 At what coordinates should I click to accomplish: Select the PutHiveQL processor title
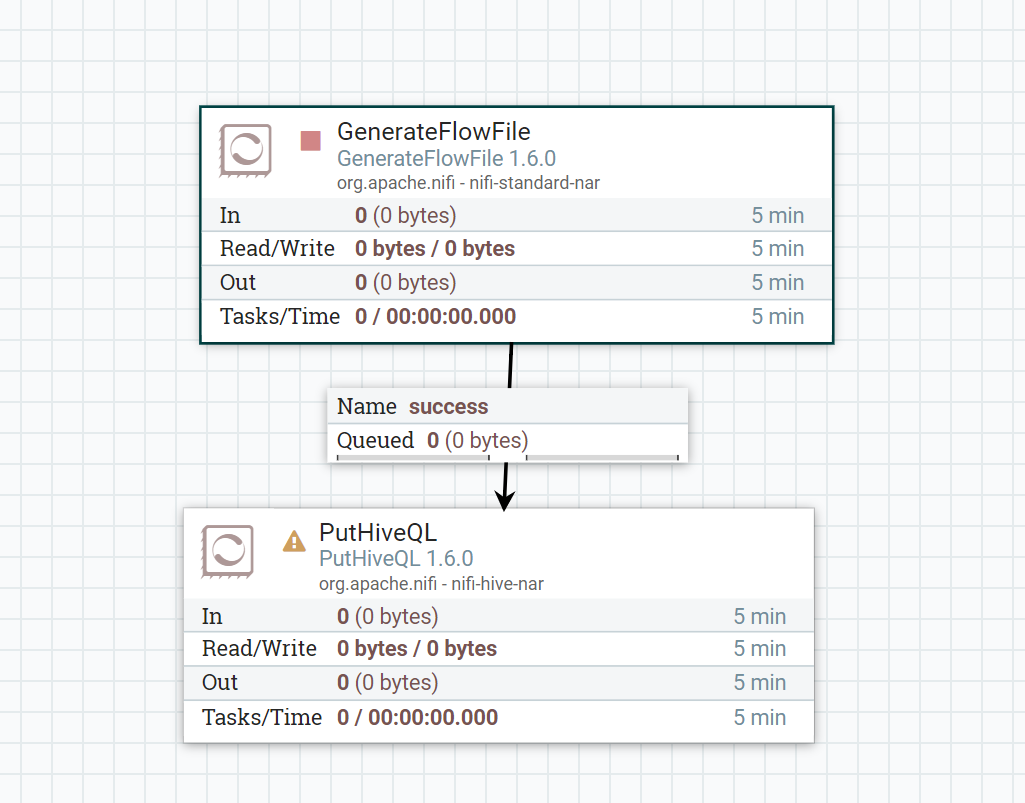pyautogui.click(x=378, y=533)
